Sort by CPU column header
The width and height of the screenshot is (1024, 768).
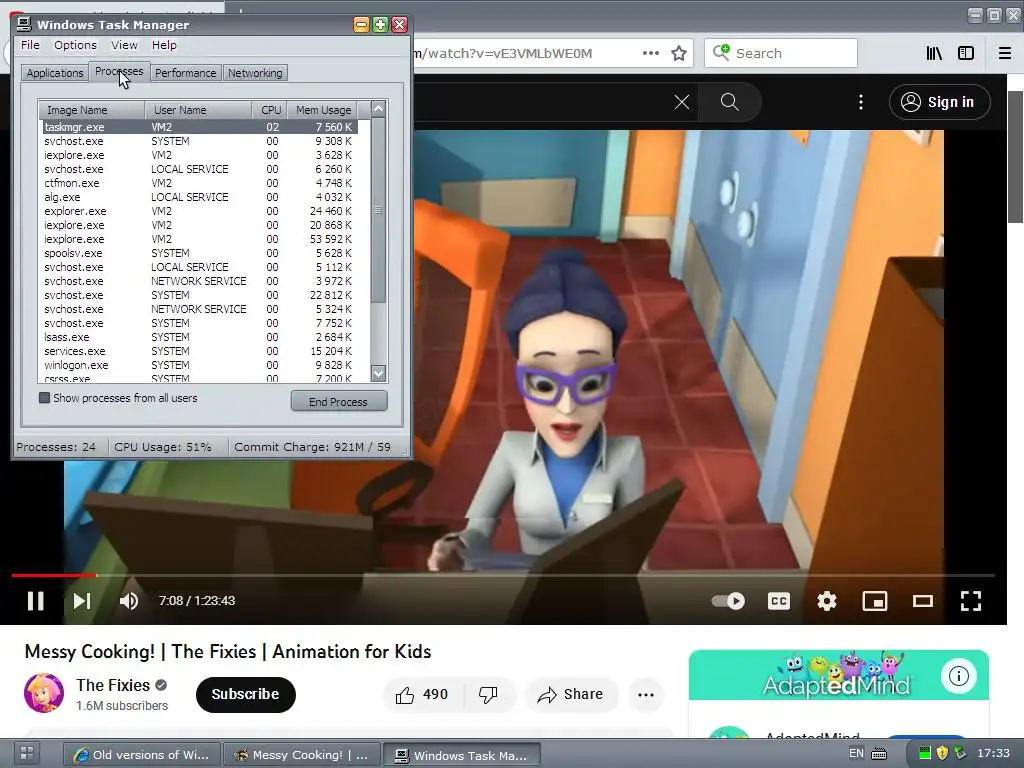click(270, 110)
